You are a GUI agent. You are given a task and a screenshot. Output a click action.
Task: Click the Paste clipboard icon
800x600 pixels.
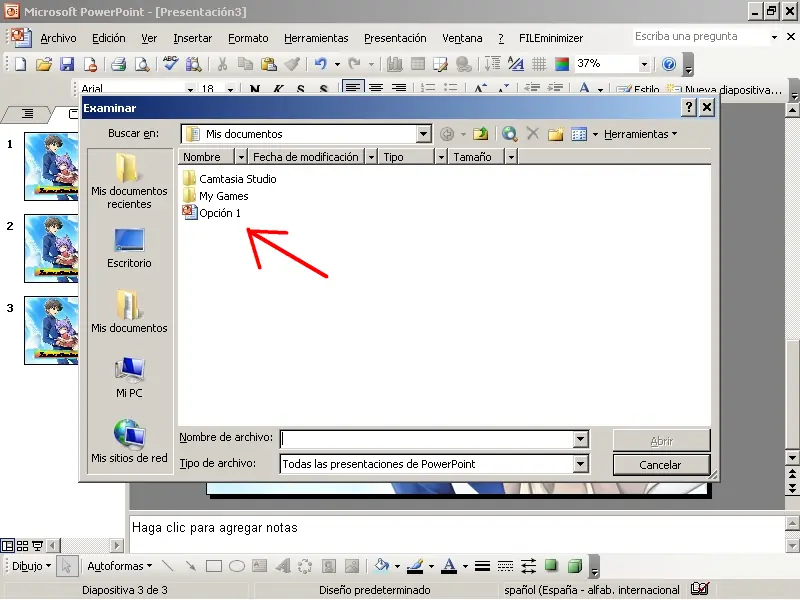(268, 64)
